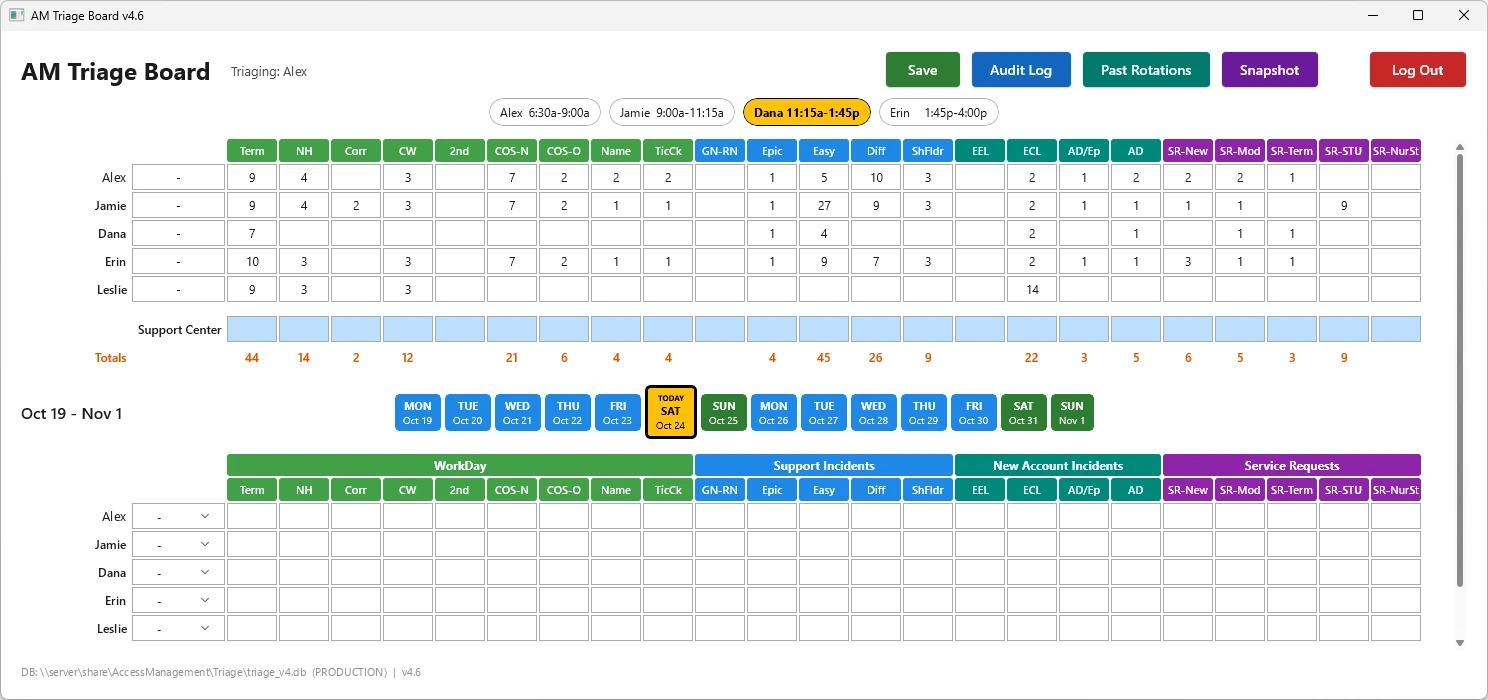Select TODAY SAT Oct 24
The width and height of the screenshot is (1488, 700).
pos(671,412)
